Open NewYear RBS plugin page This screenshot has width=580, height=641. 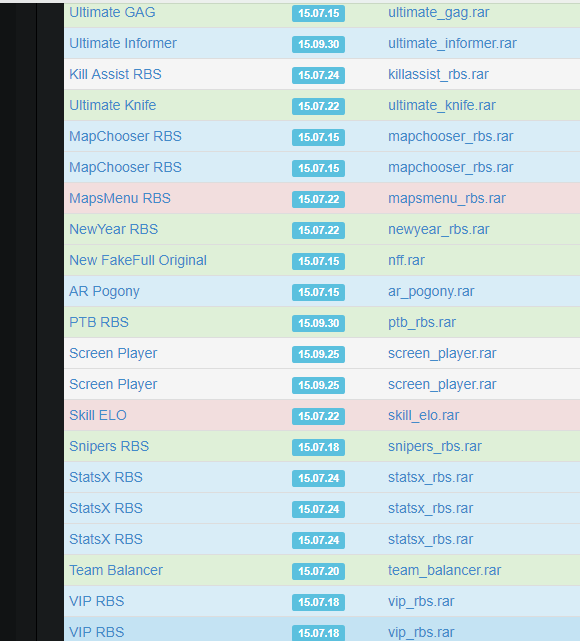(x=113, y=229)
